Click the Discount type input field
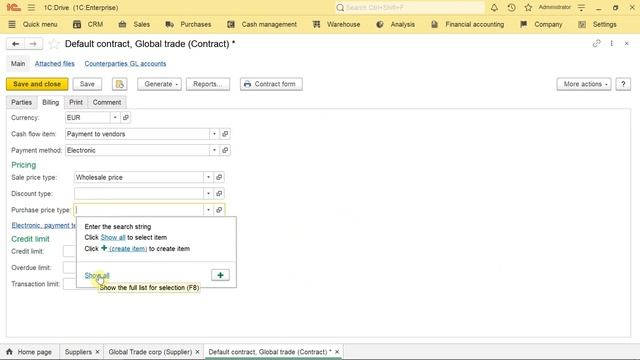Screen dimensions: 640x360 point(138,193)
